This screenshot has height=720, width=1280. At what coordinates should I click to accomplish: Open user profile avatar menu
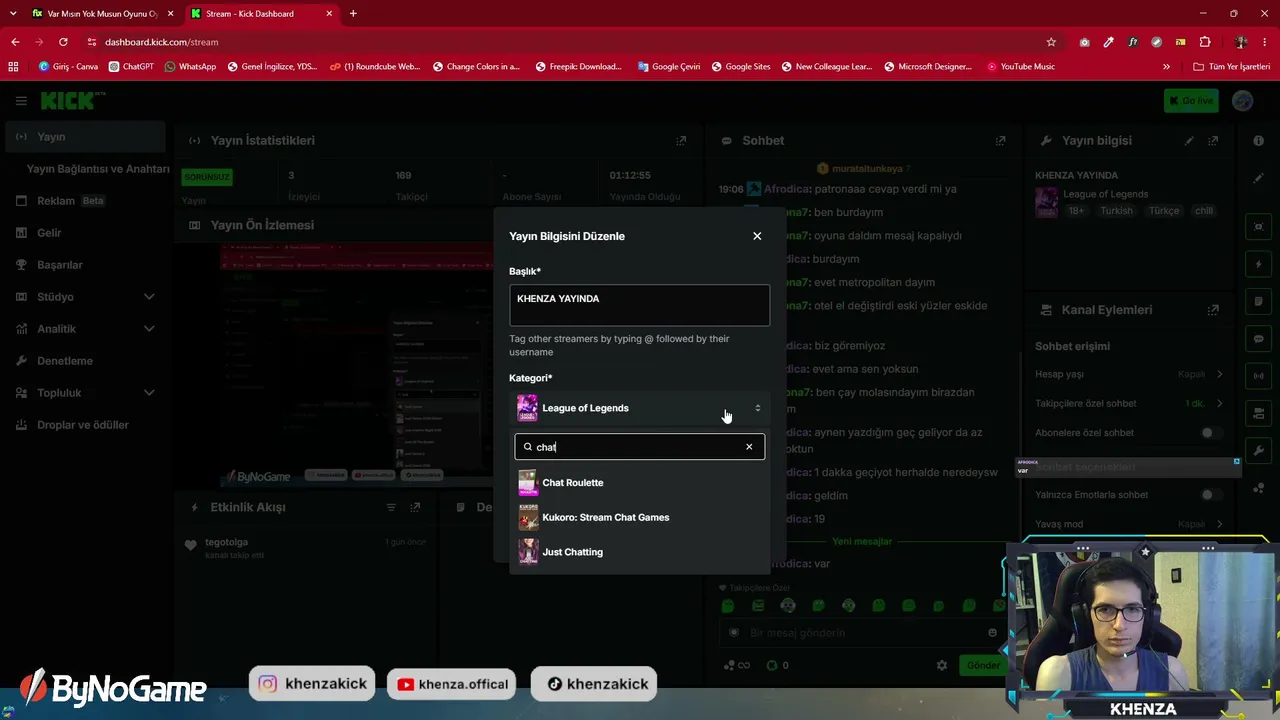[x=1243, y=101]
